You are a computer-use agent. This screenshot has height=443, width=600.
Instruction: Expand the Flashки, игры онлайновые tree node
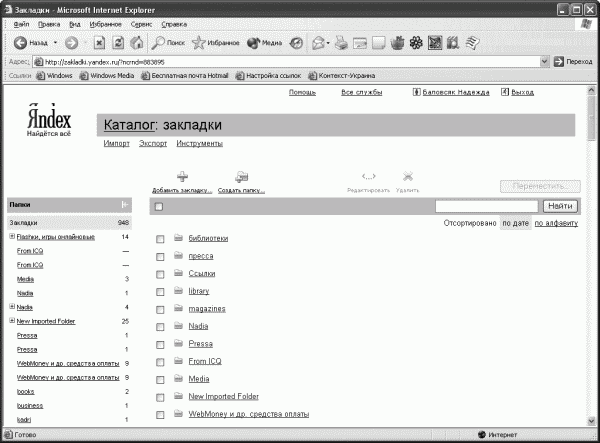tap(12, 236)
